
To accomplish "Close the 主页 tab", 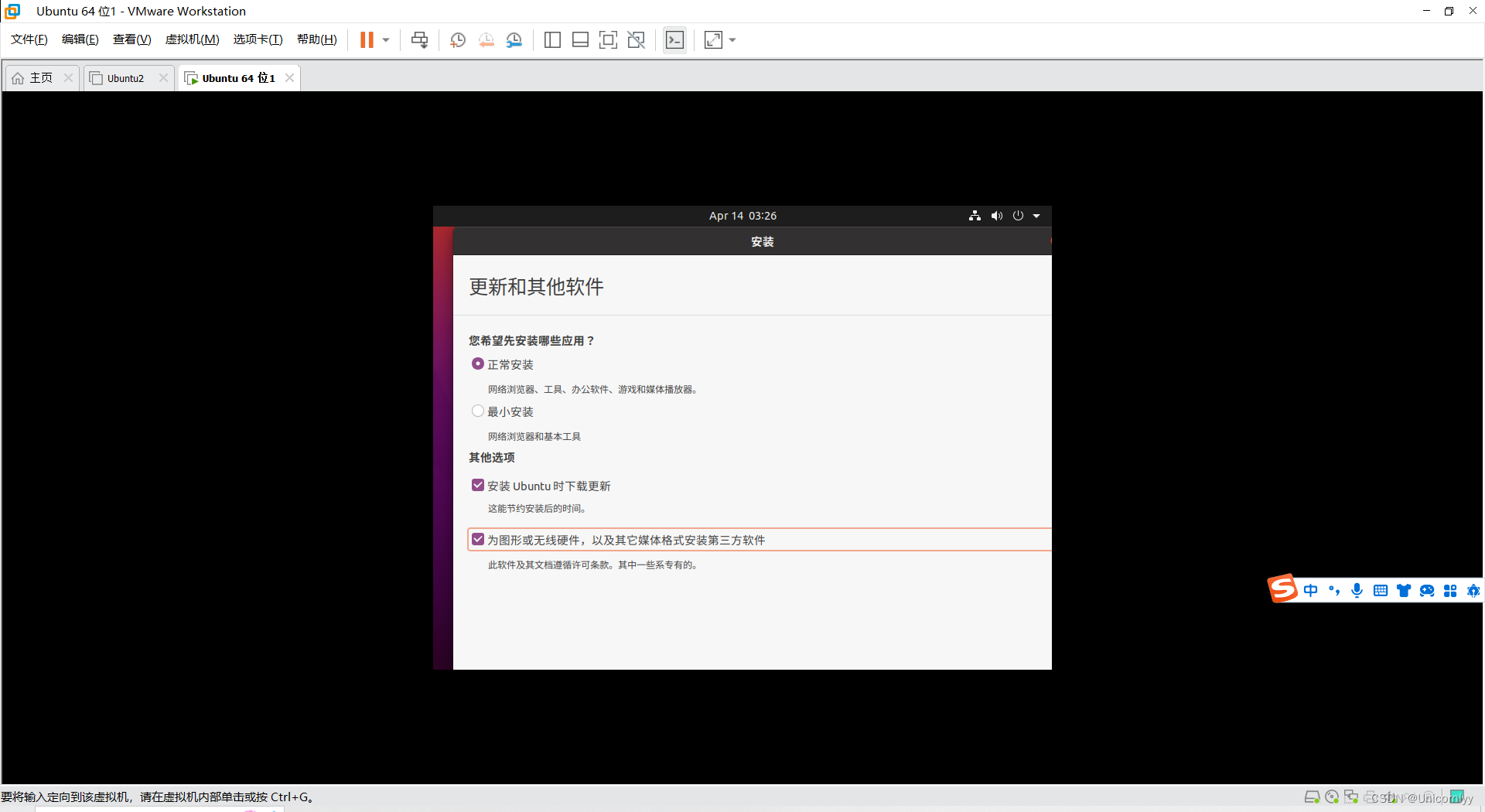I will click(x=68, y=78).
